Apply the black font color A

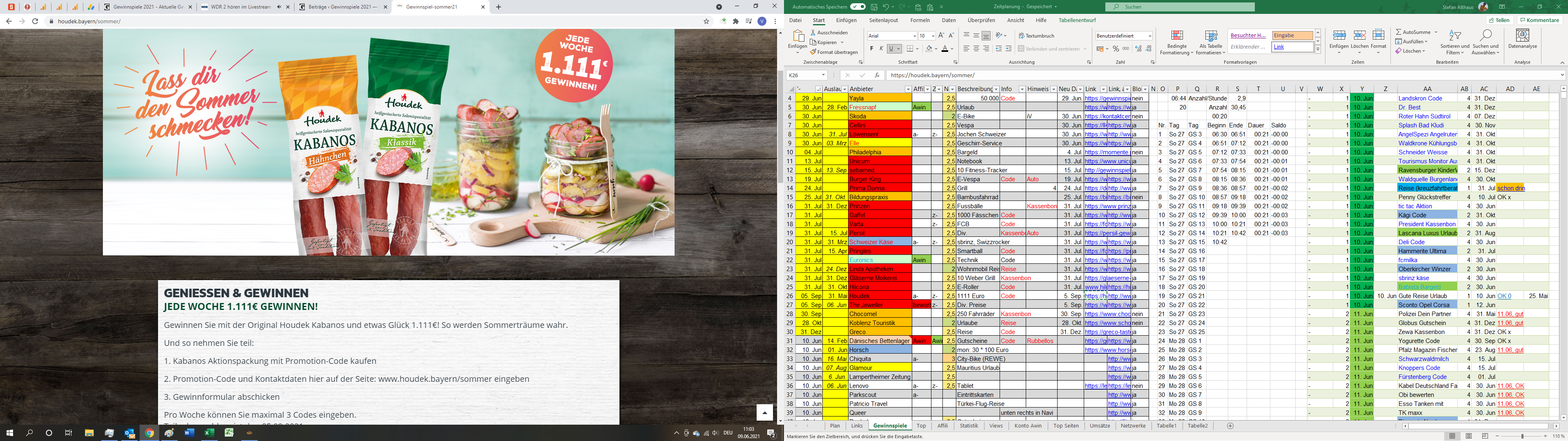coord(945,49)
